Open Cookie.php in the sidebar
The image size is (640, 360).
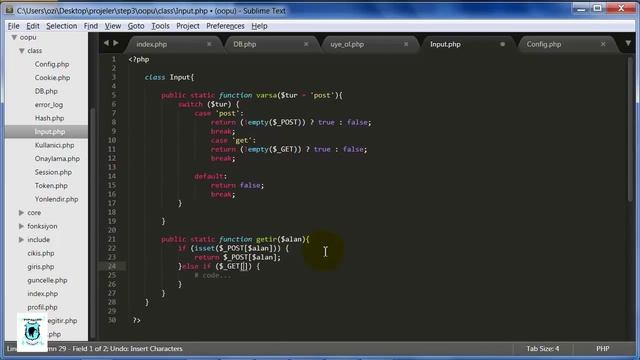52,78
